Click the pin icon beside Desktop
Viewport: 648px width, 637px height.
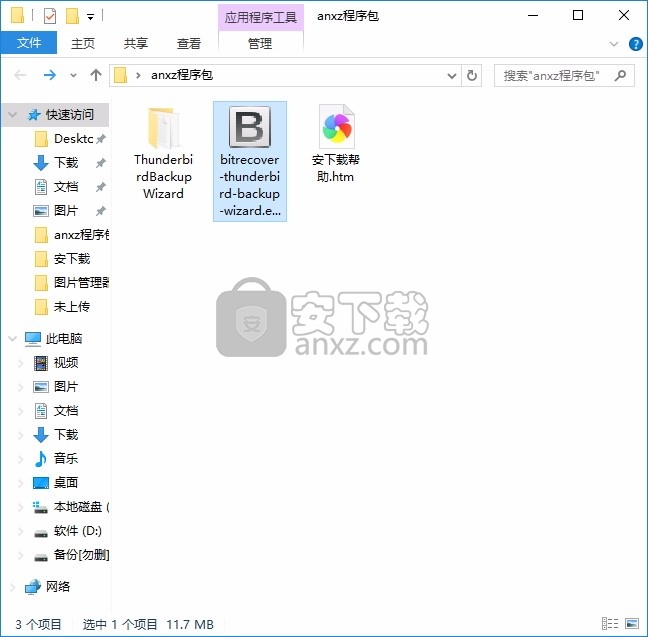101,139
